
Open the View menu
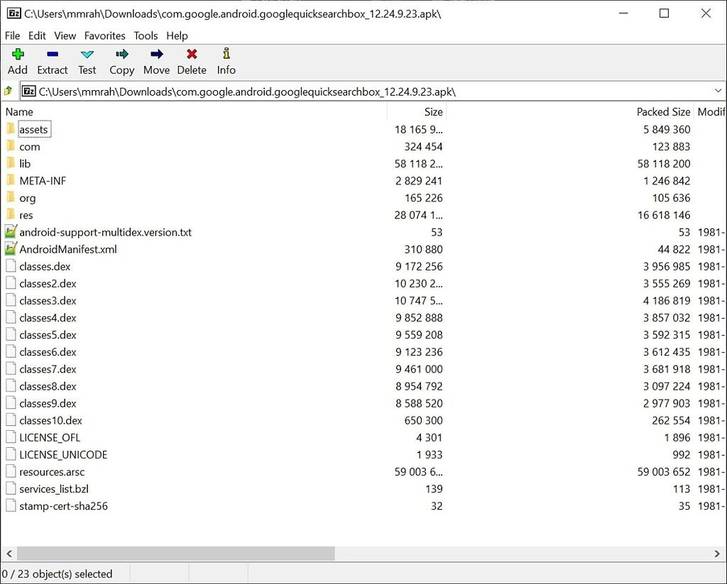coord(65,36)
